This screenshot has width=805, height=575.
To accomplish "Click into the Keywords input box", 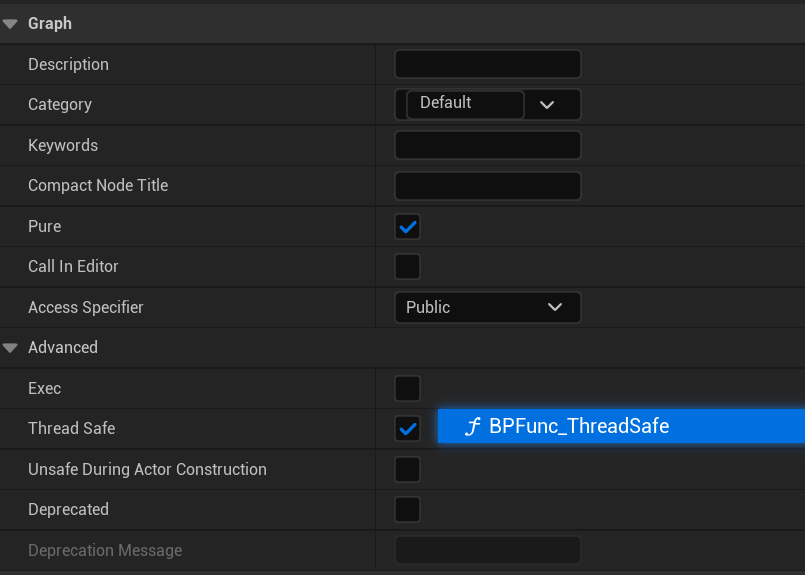I will pyautogui.click(x=487, y=145).
